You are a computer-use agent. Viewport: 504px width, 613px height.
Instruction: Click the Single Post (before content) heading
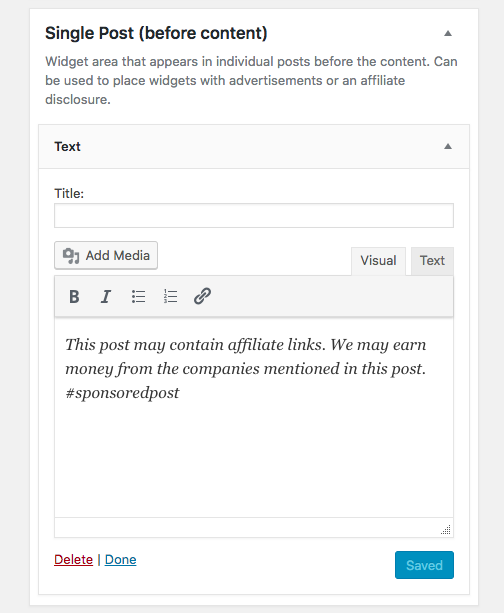[x=156, y=33]
